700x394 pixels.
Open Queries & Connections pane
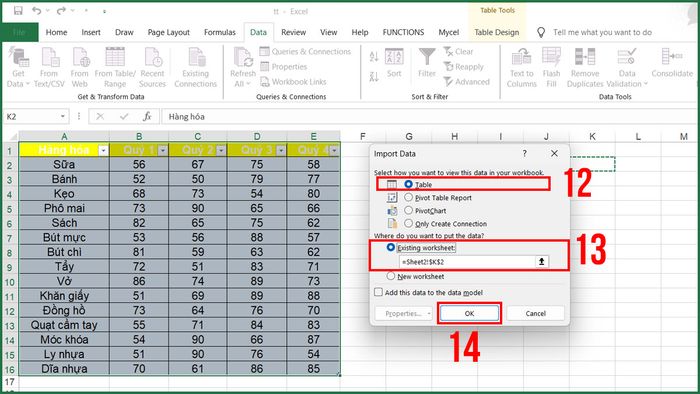[305, 52]
